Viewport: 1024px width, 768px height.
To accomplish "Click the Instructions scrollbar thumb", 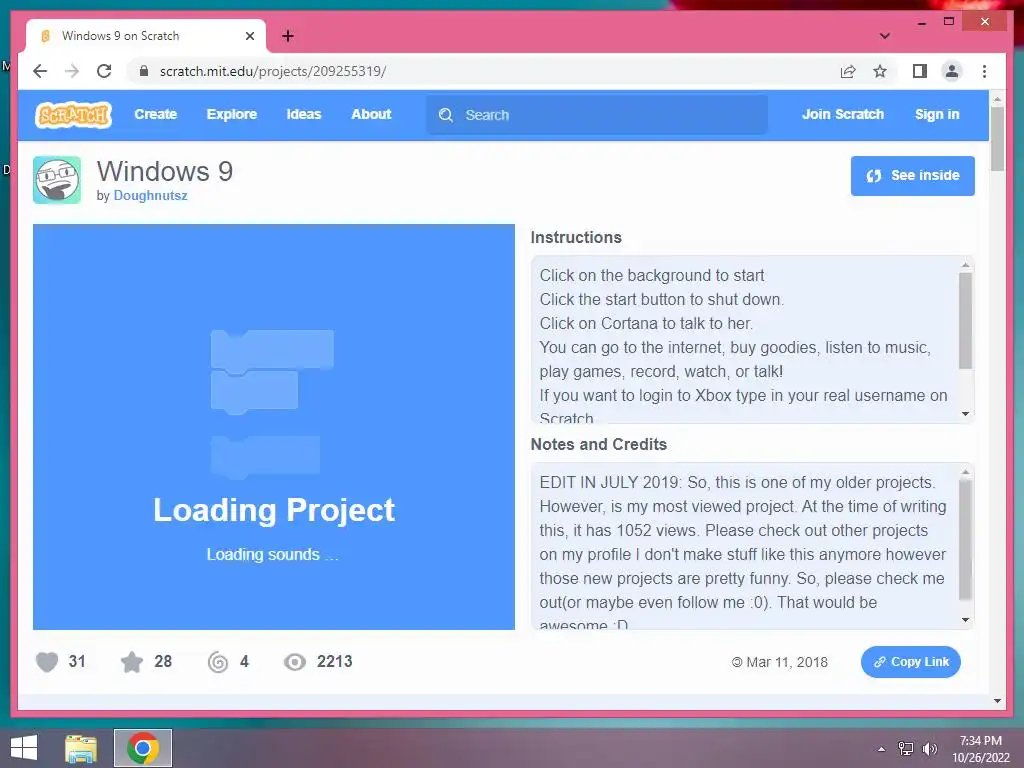I will point(965,321).
